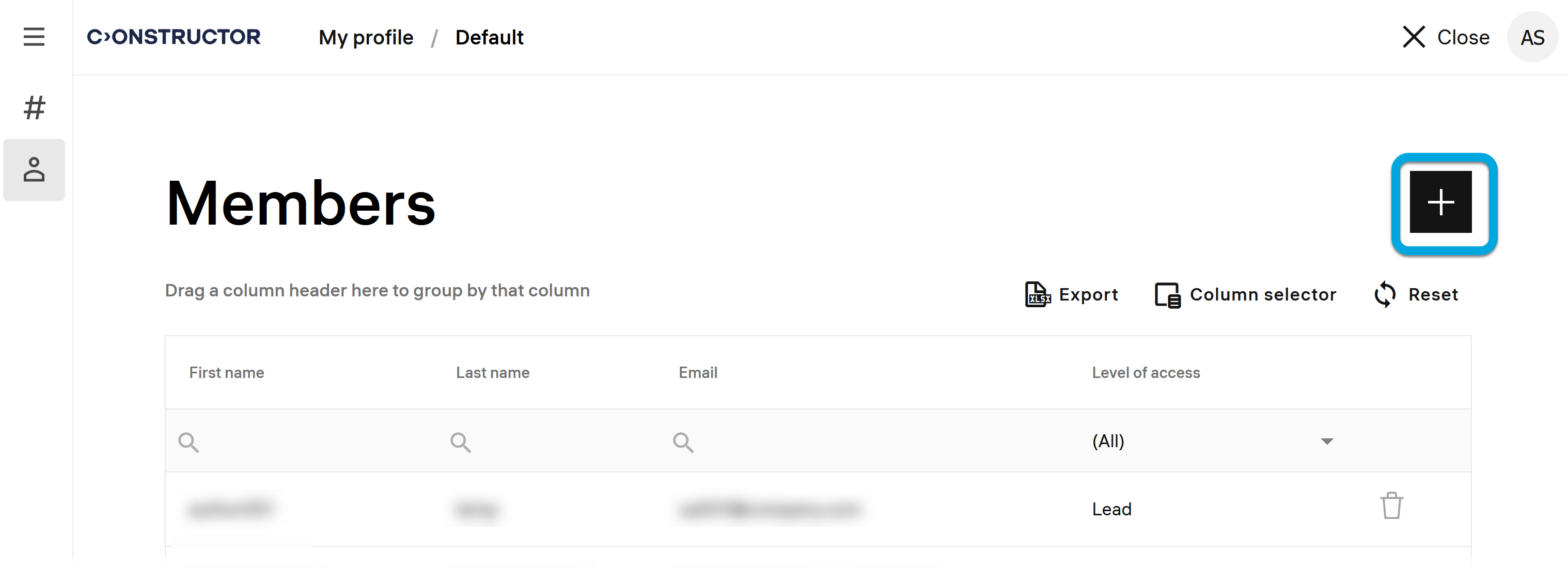Click the Reset circular arrows icon

1385,295
